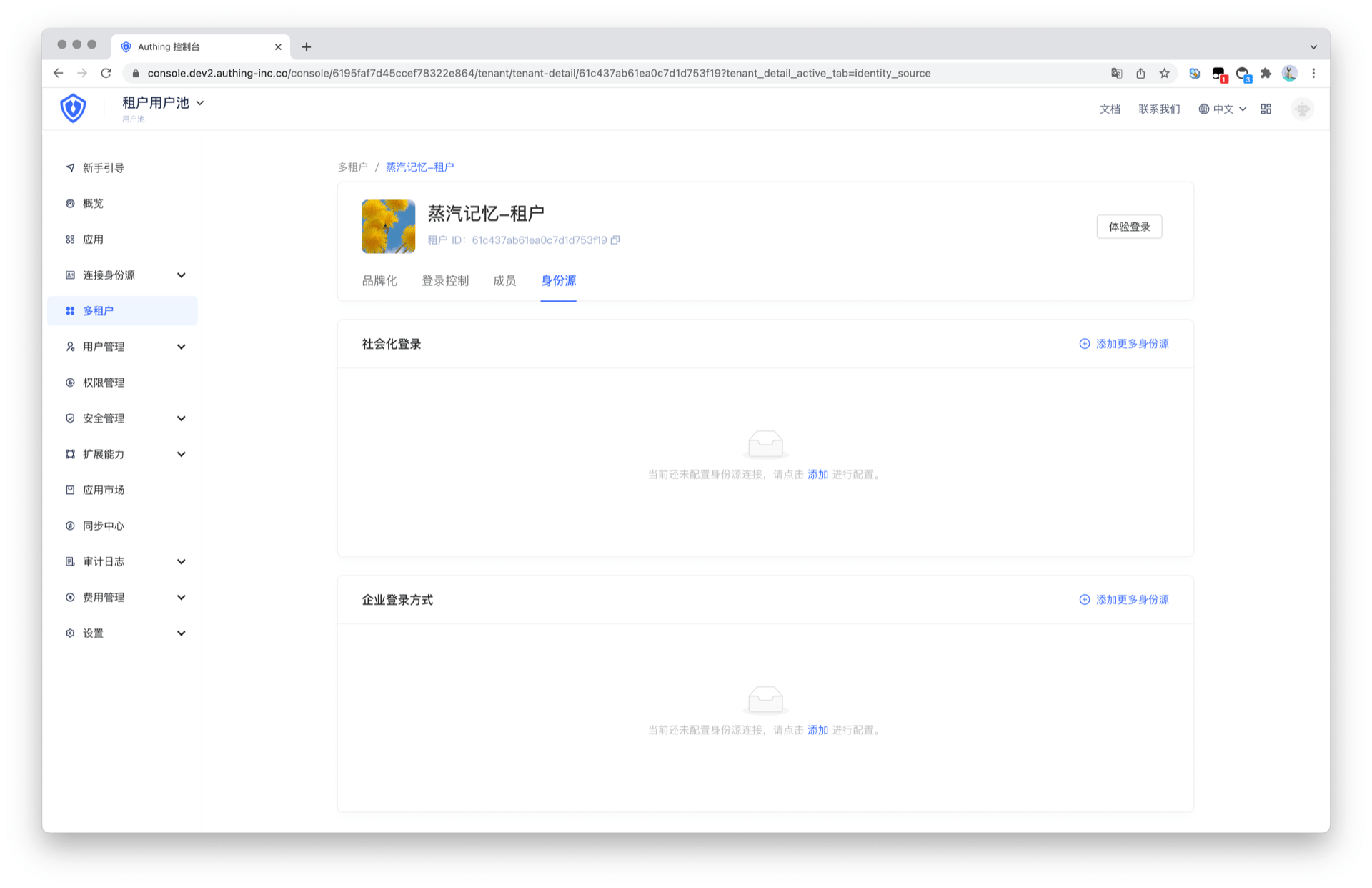Click the Authing shield logo
1372x888 pixels.
[x=73, y=109]
